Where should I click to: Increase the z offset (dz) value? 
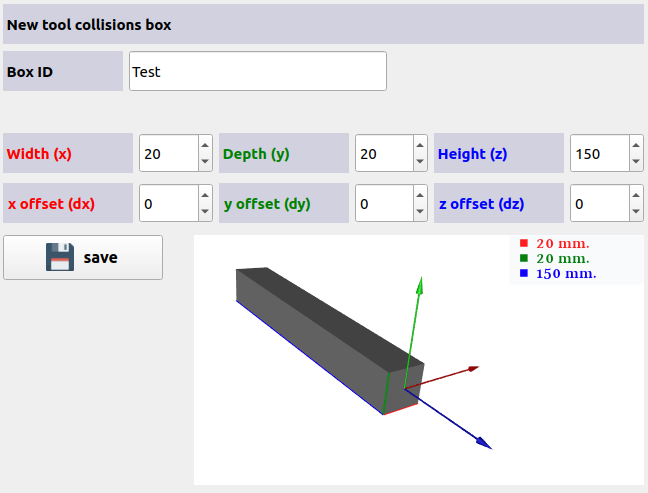pyautogui.click(x=636, y=195)
